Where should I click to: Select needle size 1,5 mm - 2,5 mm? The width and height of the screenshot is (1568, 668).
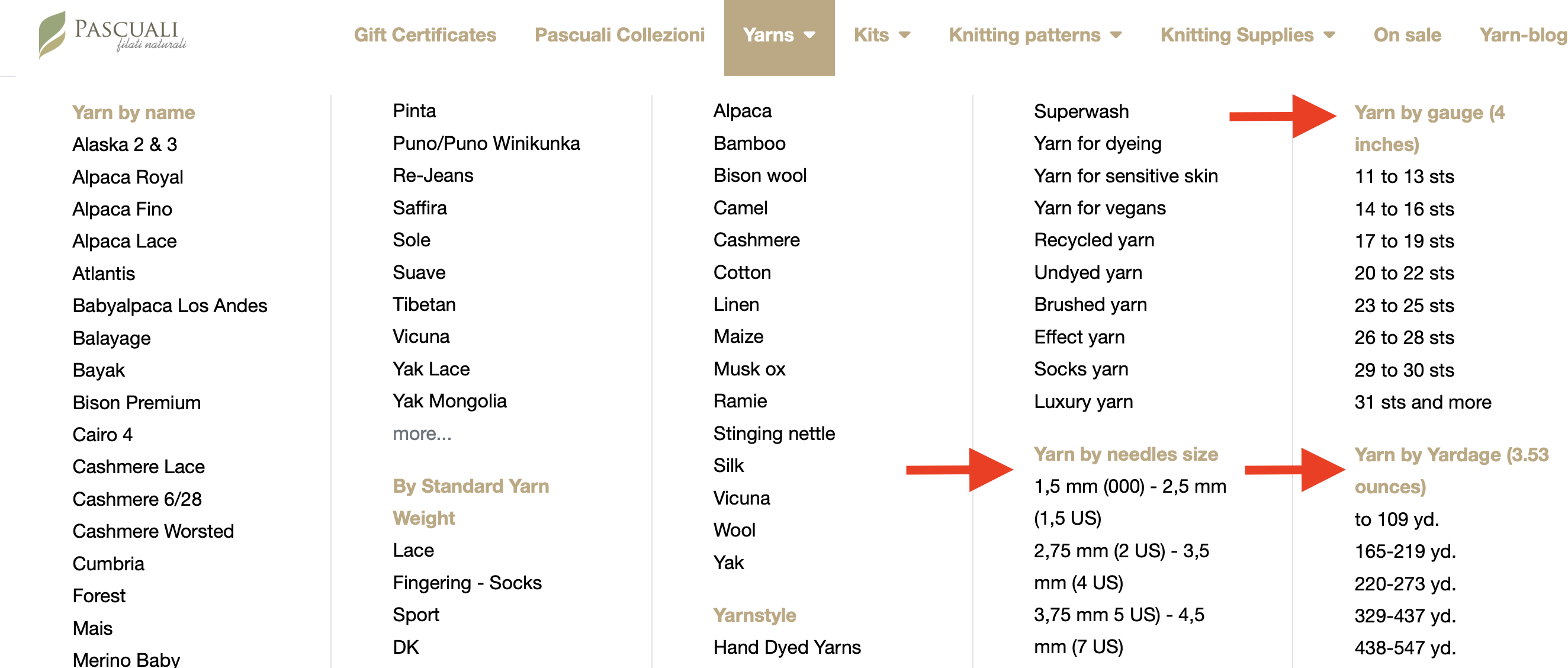click(x=1130, y=502)
